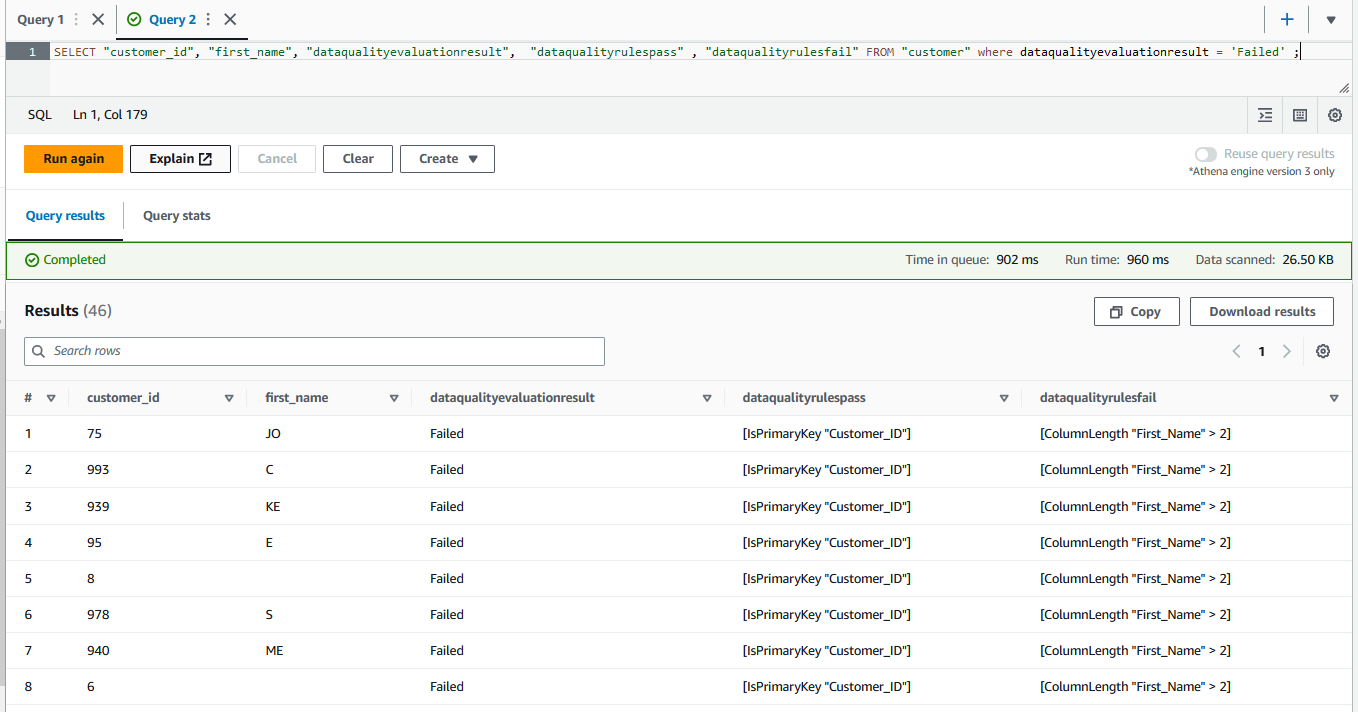Click the Run again button
Screen dimensions: 1358x712
[x=73, y=159]
